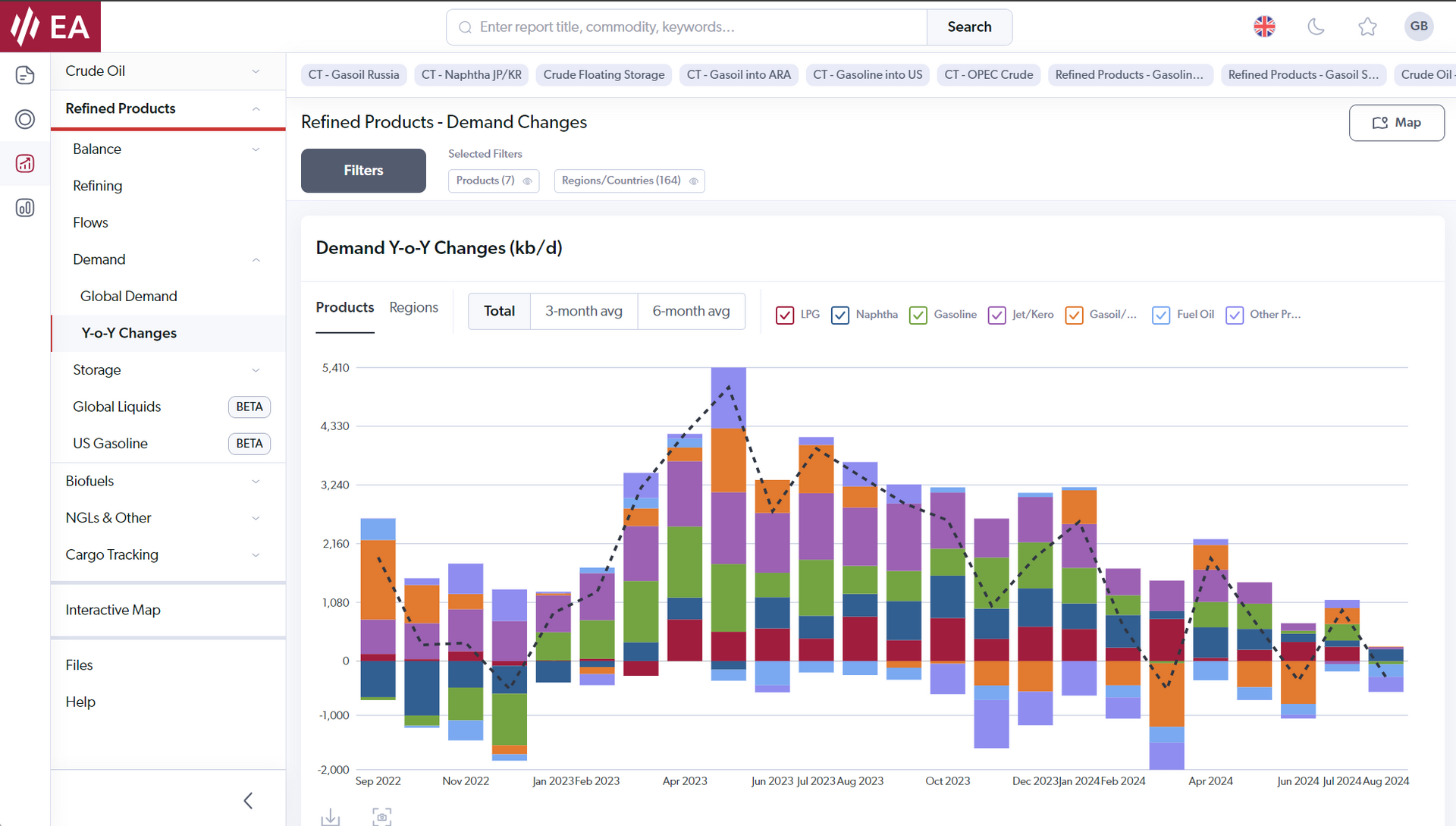Select the active chart analytics icon in left rail
Viewport: 1456px width, 826px height.
pyautogui.click(x=25, y=164)
